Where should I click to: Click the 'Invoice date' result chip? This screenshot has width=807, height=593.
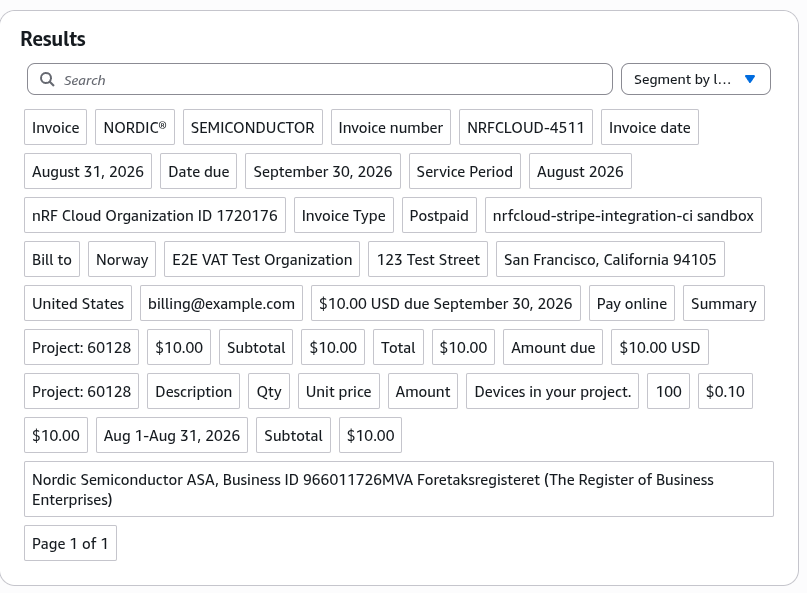tap(650, 127)
